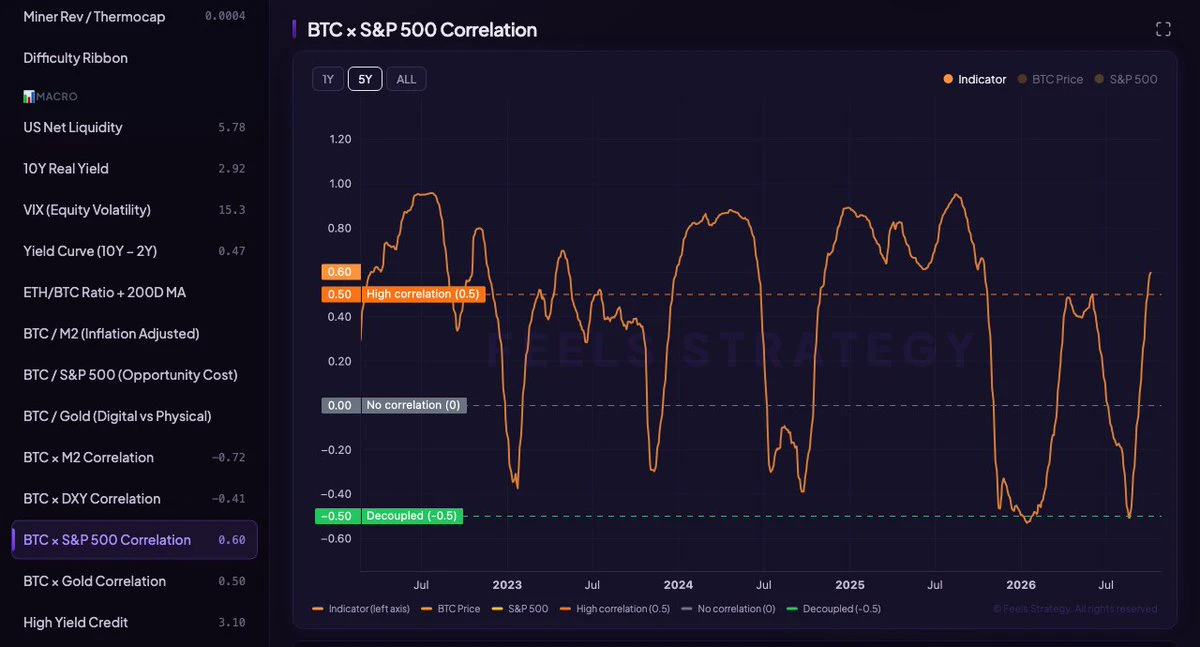Enable the S&P 500 series
The width and height of the screenshot is (1200, 647).
1126,79
